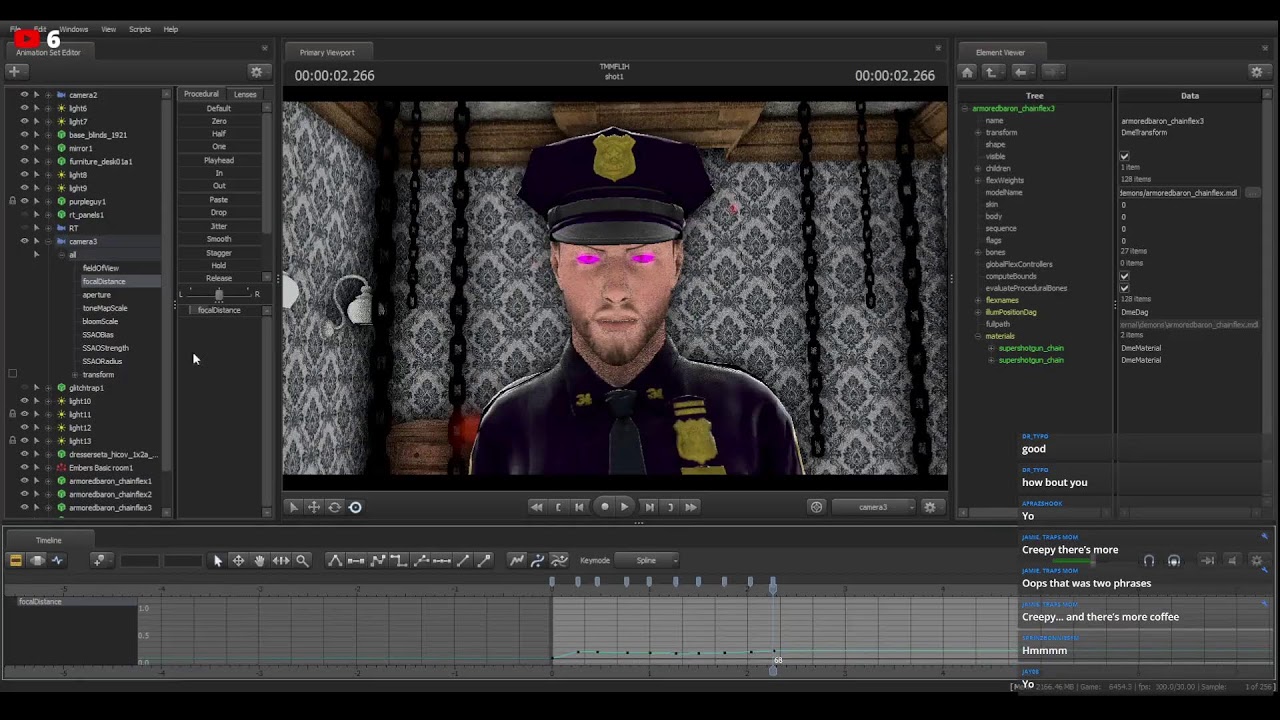
Task: Select the viewport rotate manipulator tool
Action: tap(335, 507)
